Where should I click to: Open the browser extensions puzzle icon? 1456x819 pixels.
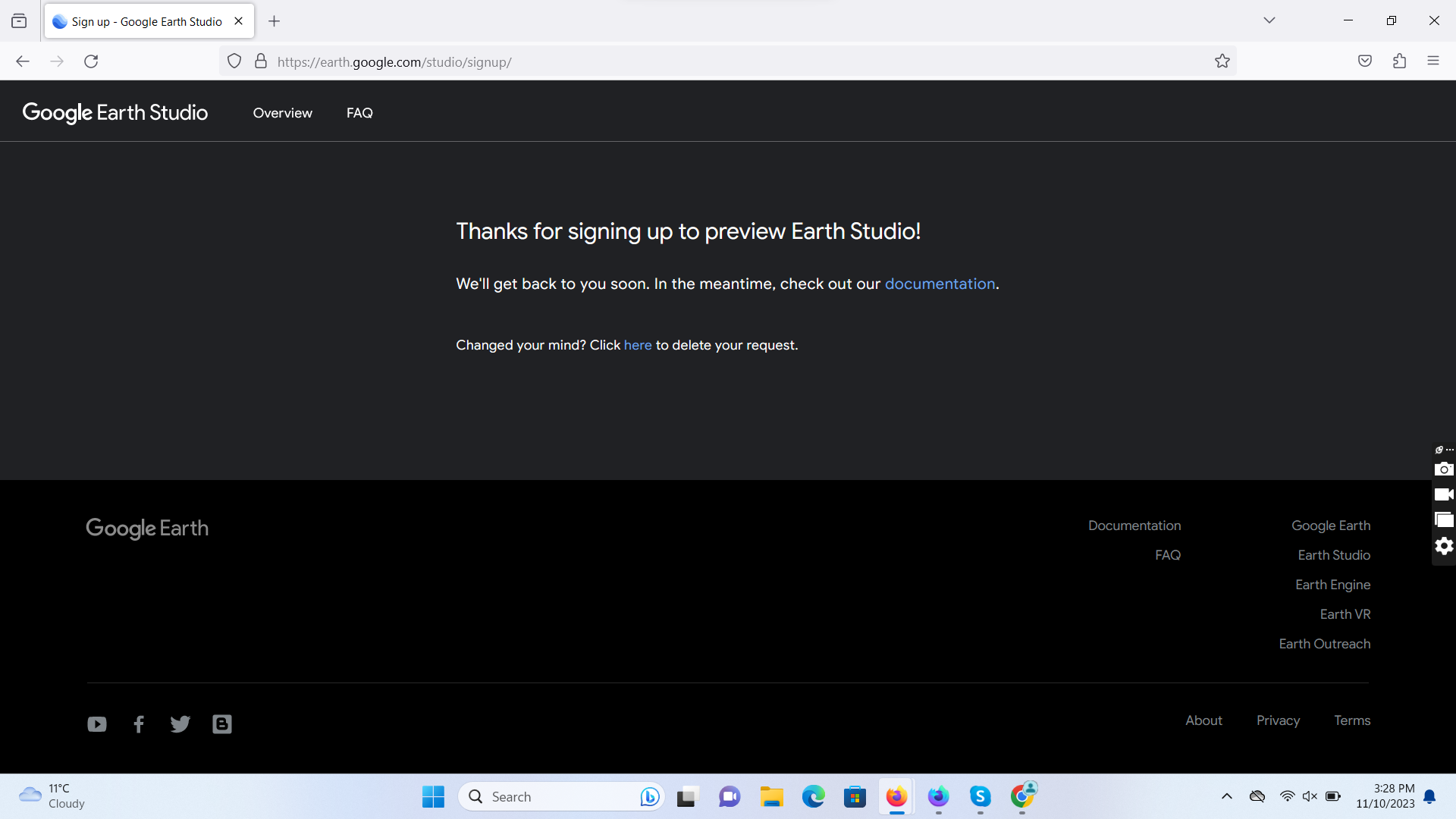point(1399,61)
